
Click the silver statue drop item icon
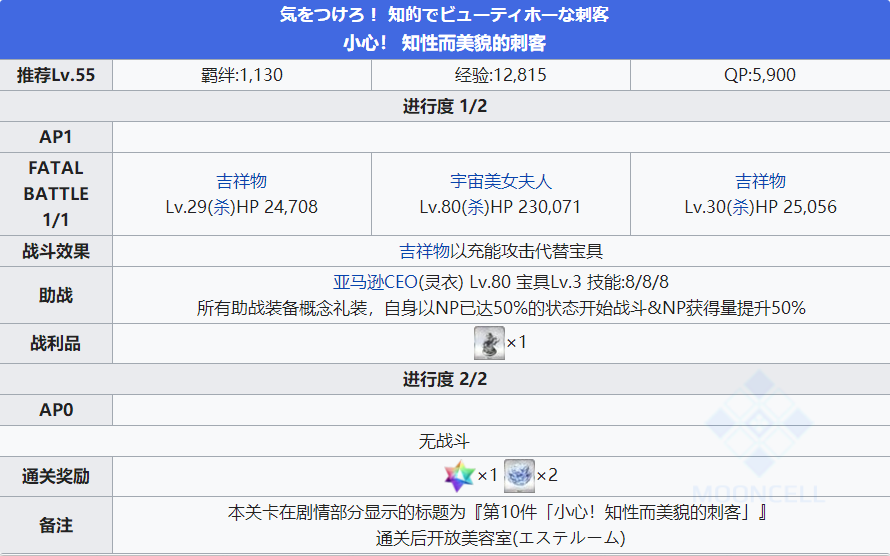point(488,343)
